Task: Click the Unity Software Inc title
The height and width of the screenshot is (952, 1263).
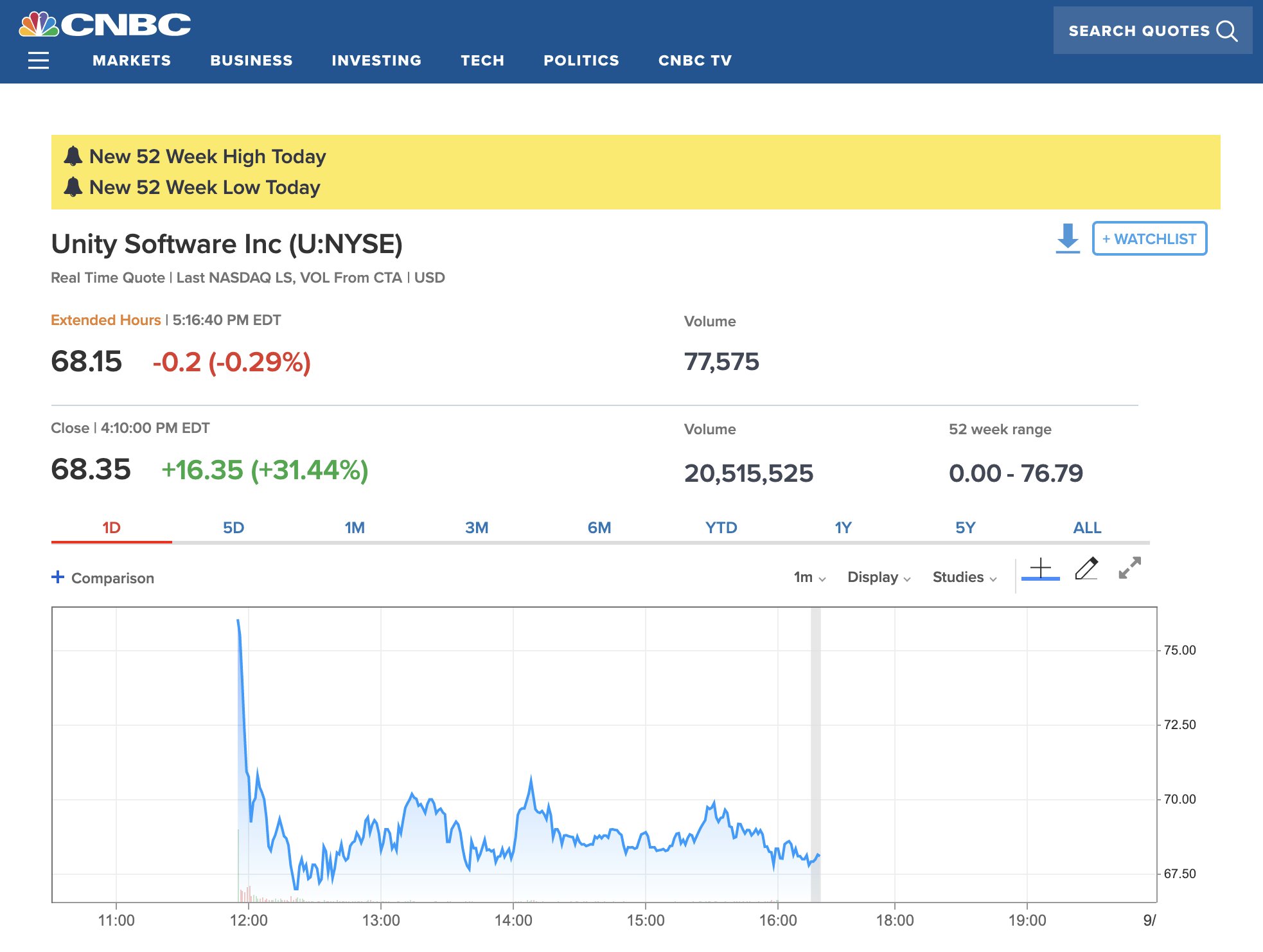Action: tap(227, 244)
